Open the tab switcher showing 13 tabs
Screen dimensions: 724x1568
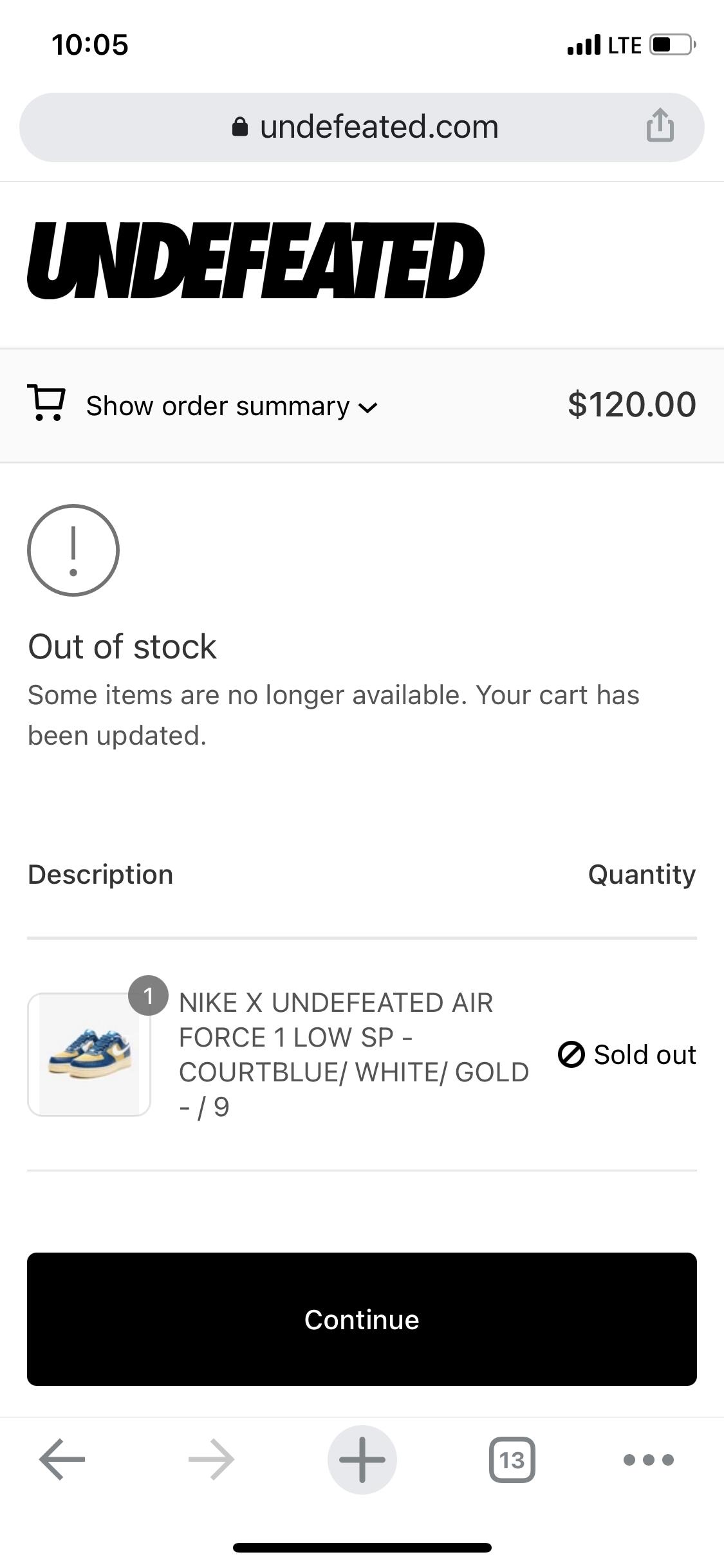512,1459
